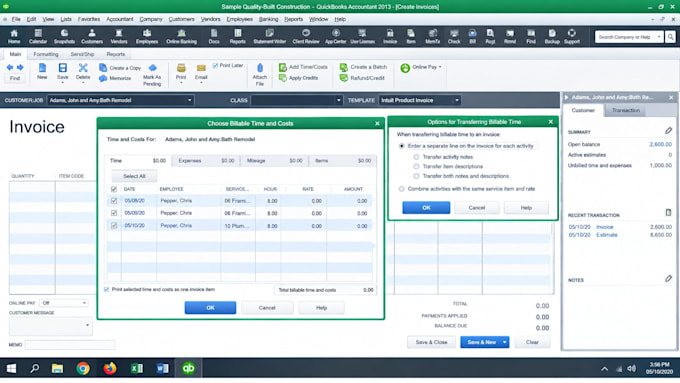
Task: Open the Online Pay Off dropdown
Action: point(84,303)
